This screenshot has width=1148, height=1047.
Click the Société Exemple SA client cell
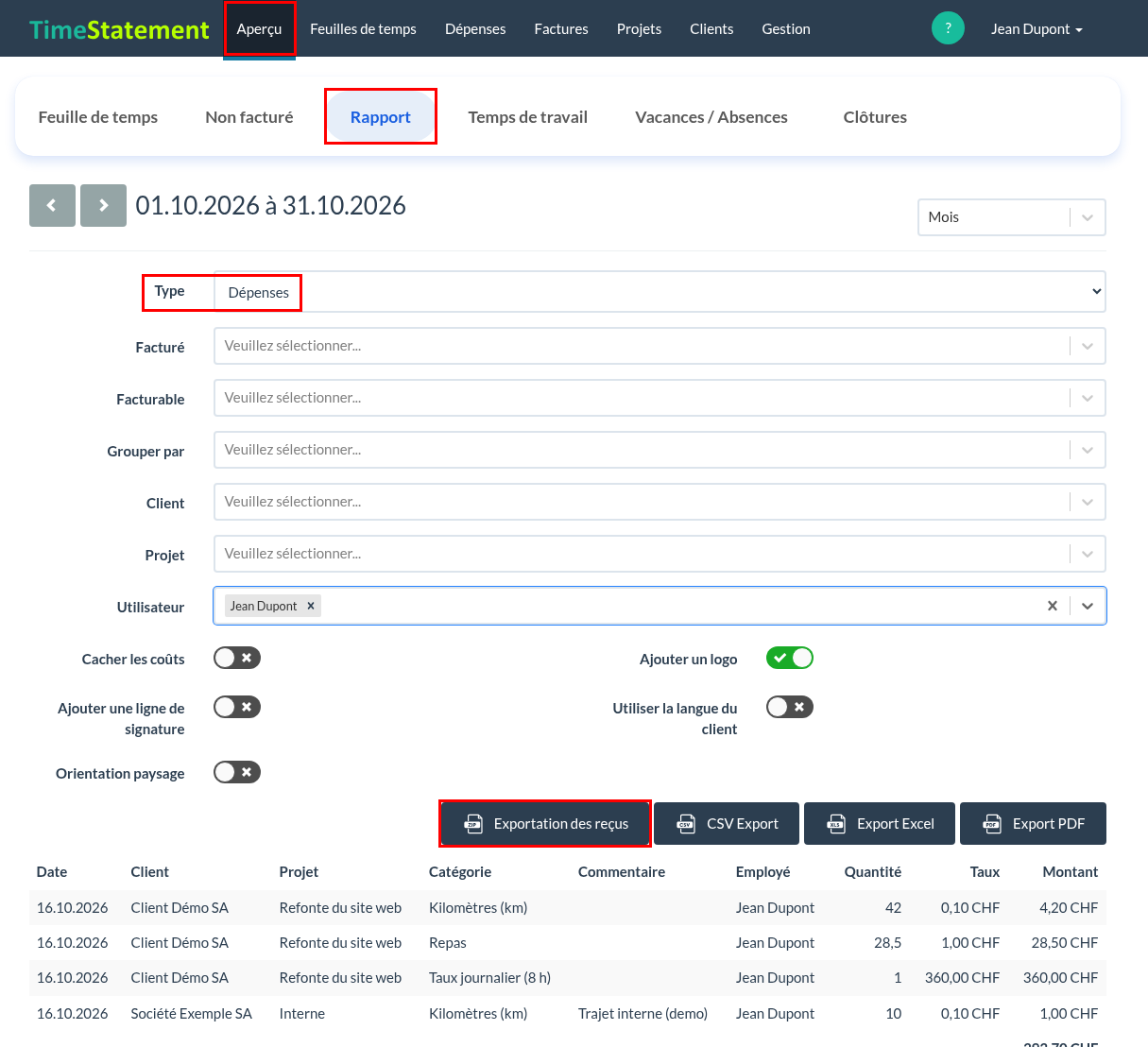[192, 1014]
